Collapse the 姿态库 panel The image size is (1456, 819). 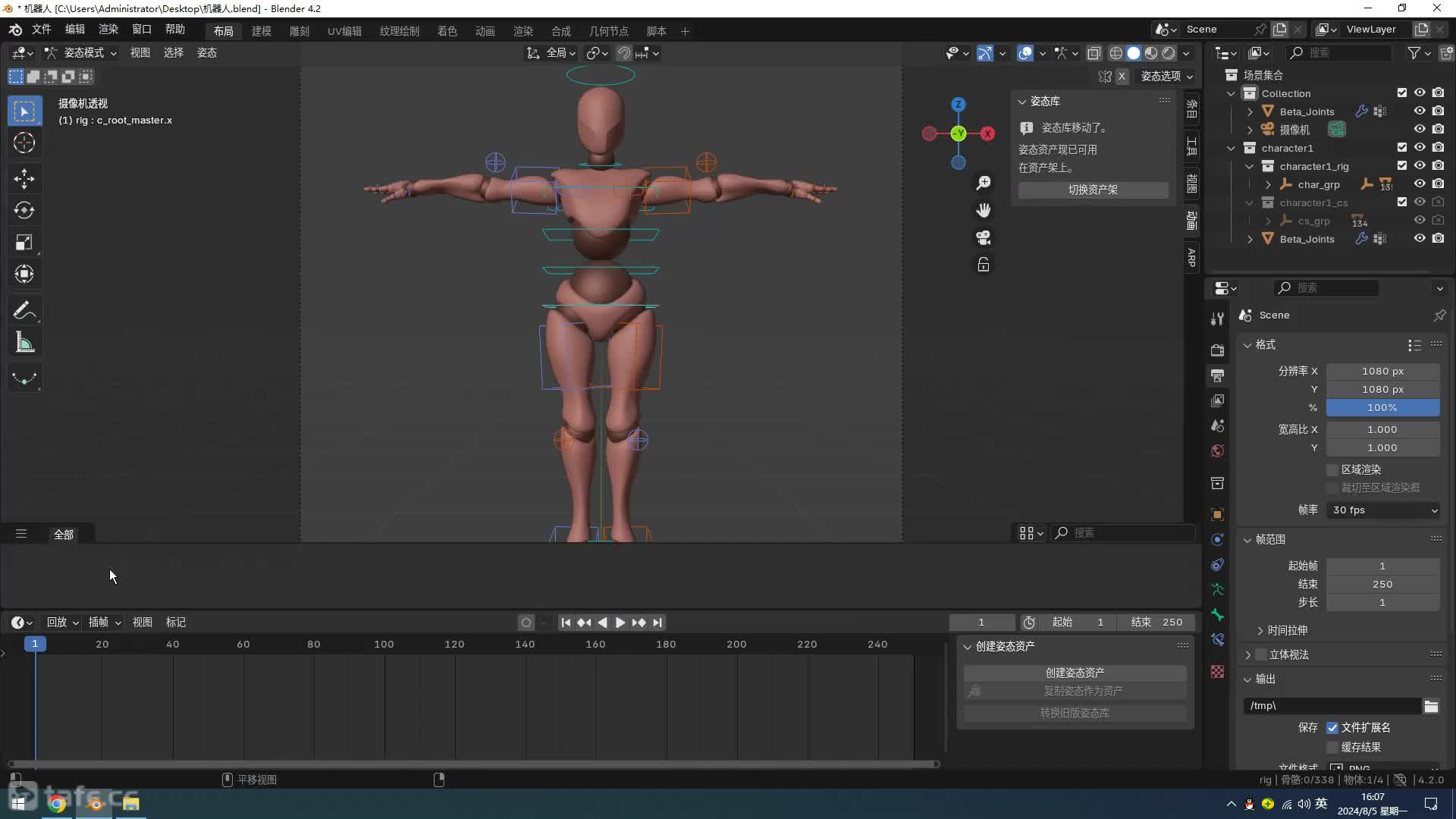(x=1022, y=102)
